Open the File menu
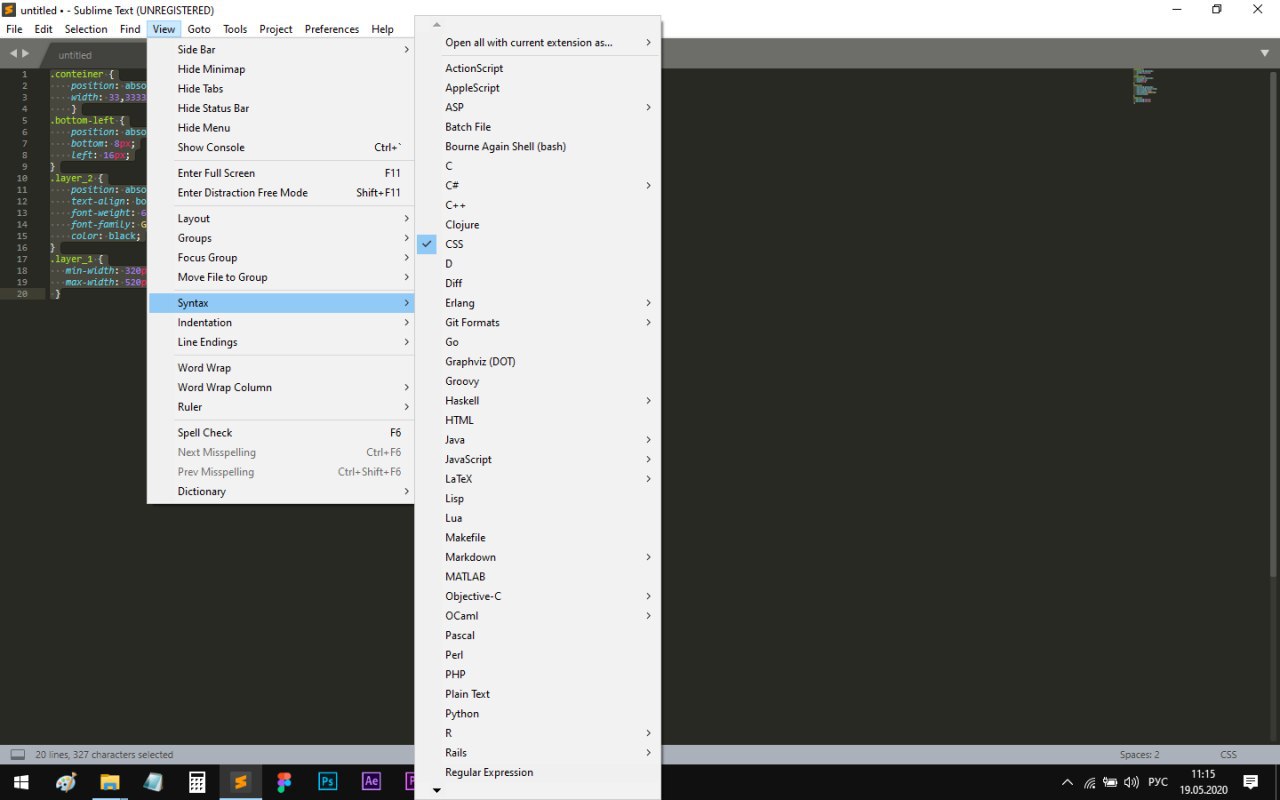This screenshot has height=800, width=1280. pyautogui.click(x=14, y=29)
